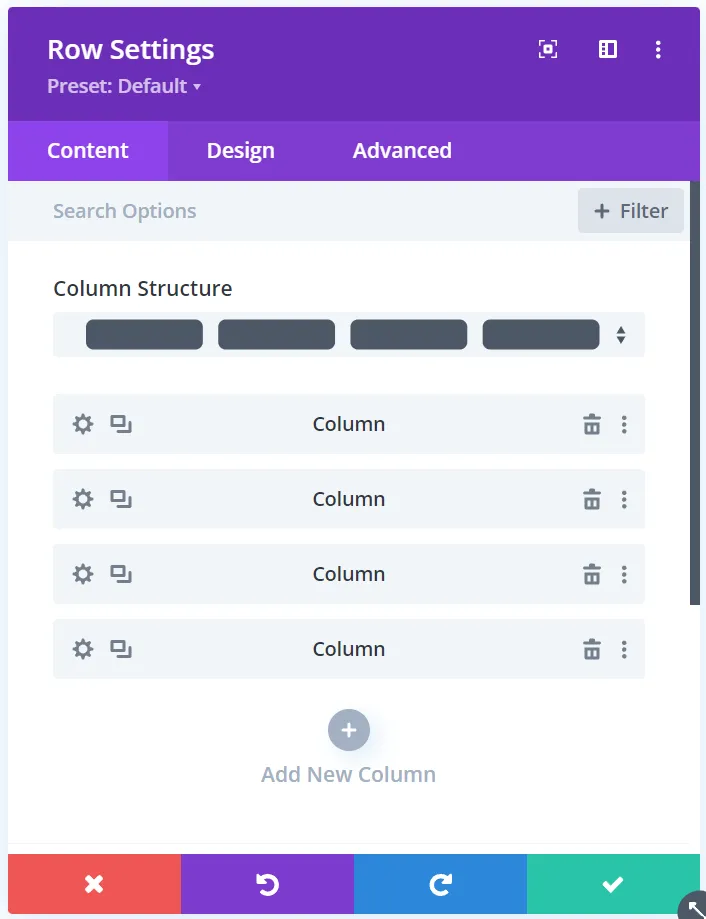Expand the Preset: Default dropdown

pos(124,86)
